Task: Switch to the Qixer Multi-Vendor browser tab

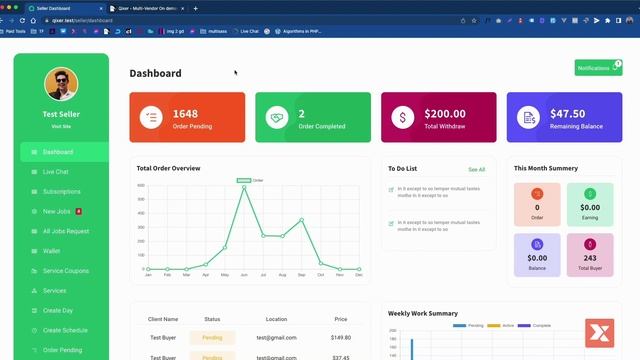Action: [147, 8]
